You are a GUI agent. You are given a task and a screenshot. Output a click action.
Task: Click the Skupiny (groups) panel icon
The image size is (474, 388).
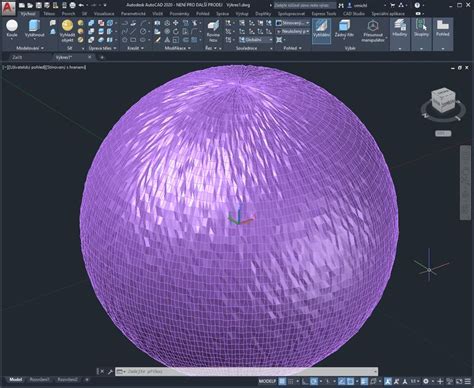point(421,25)
